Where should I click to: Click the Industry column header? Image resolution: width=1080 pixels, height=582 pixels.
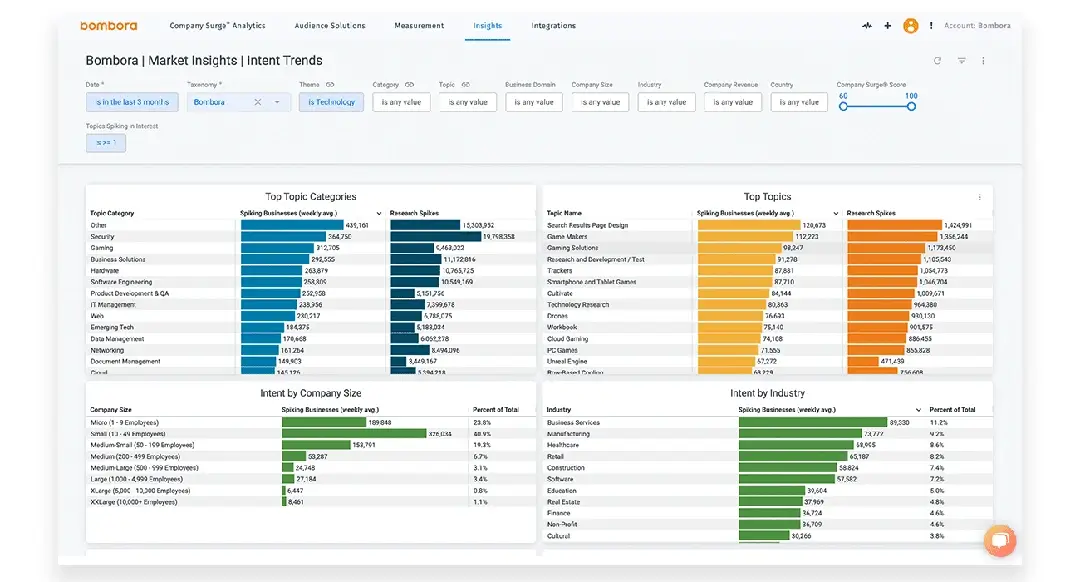559,410
